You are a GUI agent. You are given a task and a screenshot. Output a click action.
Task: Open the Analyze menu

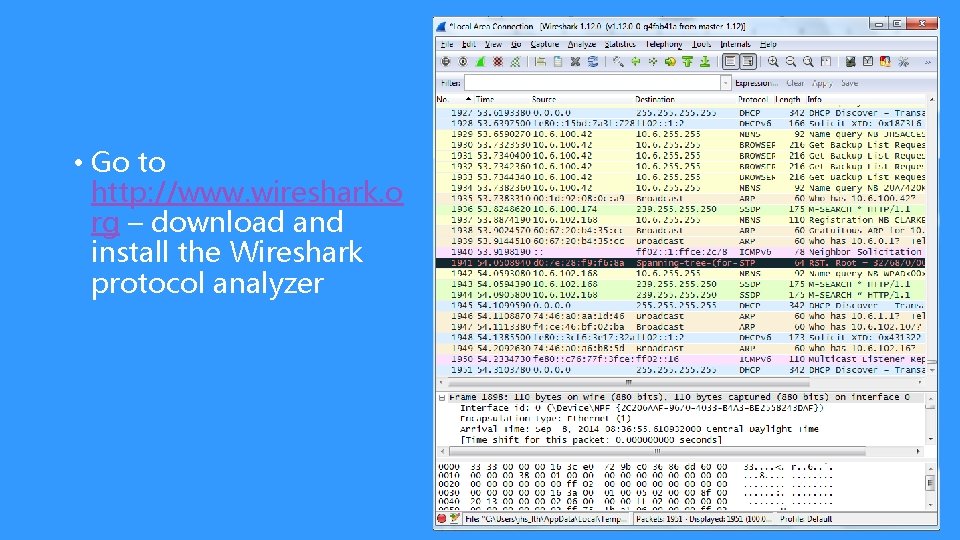(582, 44)
